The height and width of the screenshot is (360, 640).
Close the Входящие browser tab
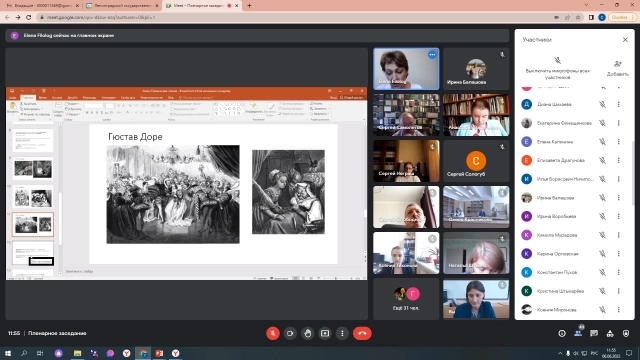77,6
